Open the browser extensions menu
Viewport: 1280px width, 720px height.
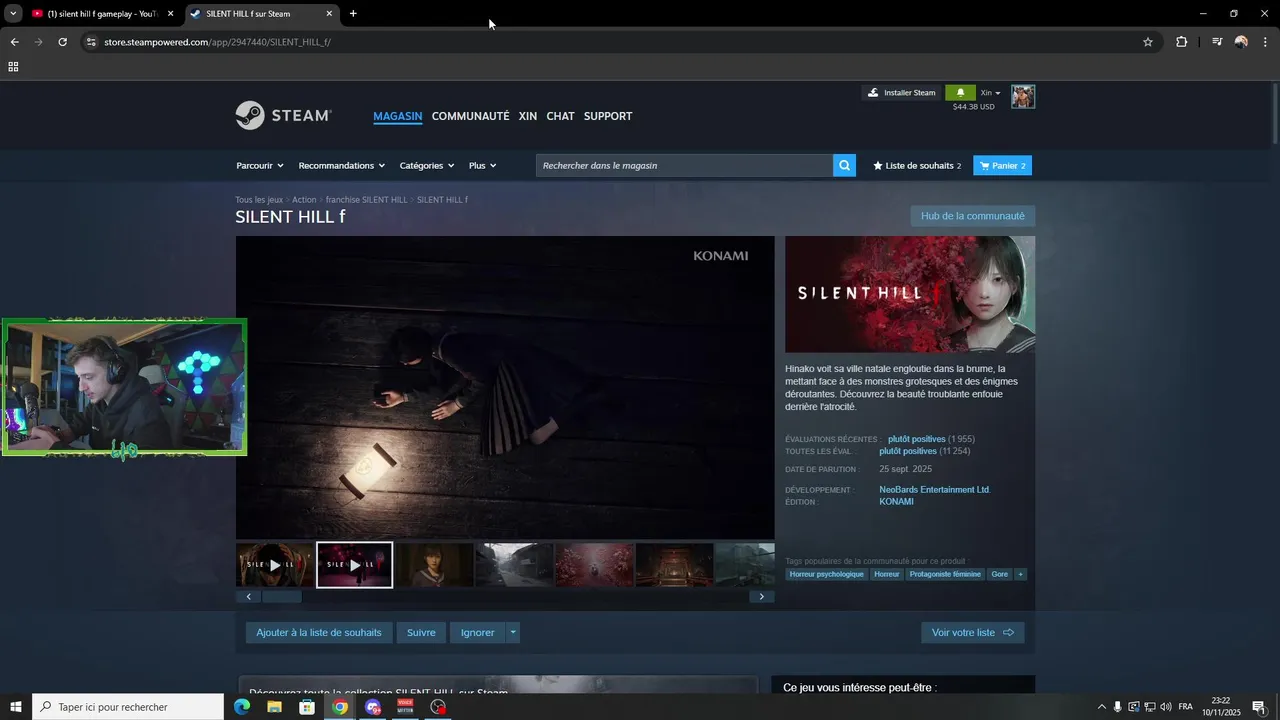(x=1182, y=42)
